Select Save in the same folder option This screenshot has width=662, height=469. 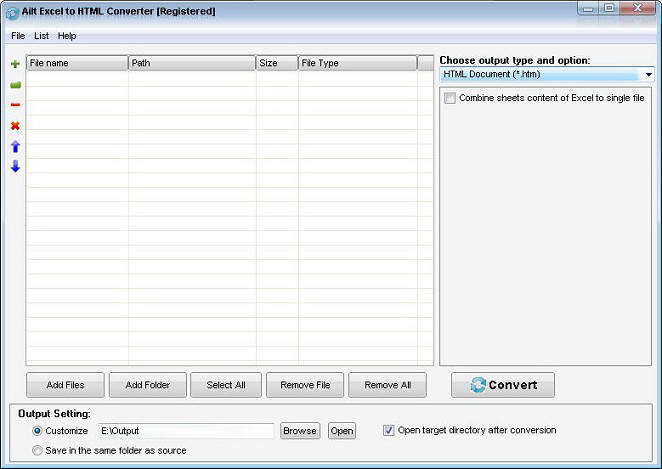point(37,450)
